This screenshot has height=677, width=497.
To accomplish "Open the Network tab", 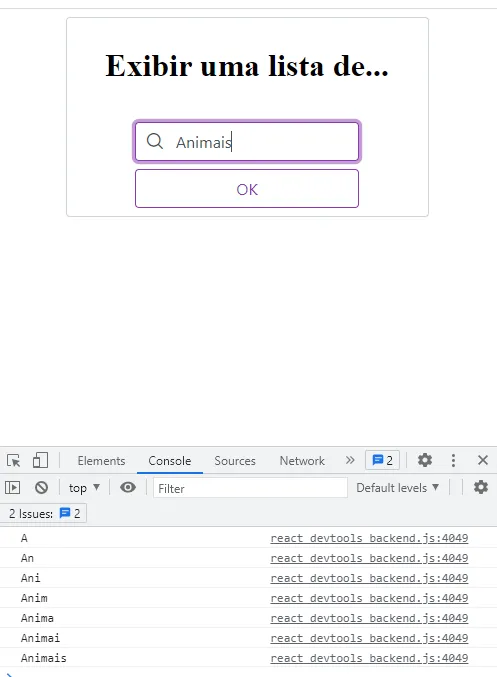I will click(302, 461).
